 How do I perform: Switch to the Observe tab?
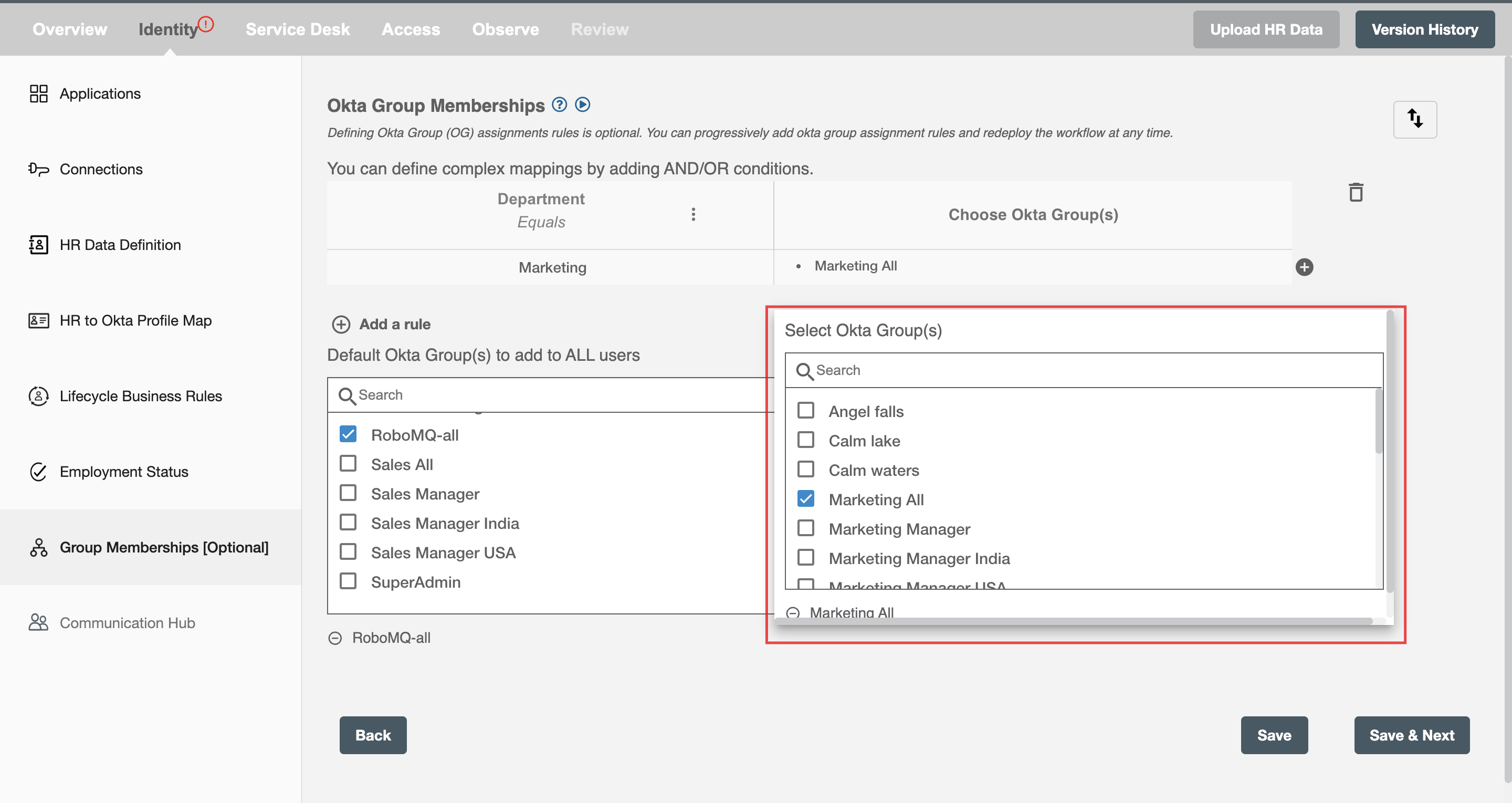(x=506, y=29)
